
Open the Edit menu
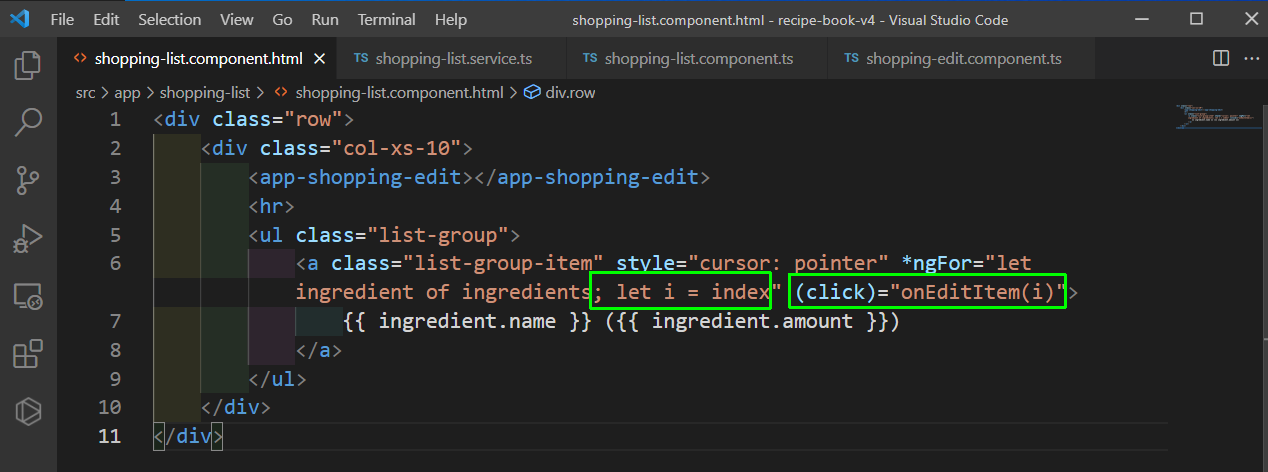pyautogui.click(x=106, y=20)
